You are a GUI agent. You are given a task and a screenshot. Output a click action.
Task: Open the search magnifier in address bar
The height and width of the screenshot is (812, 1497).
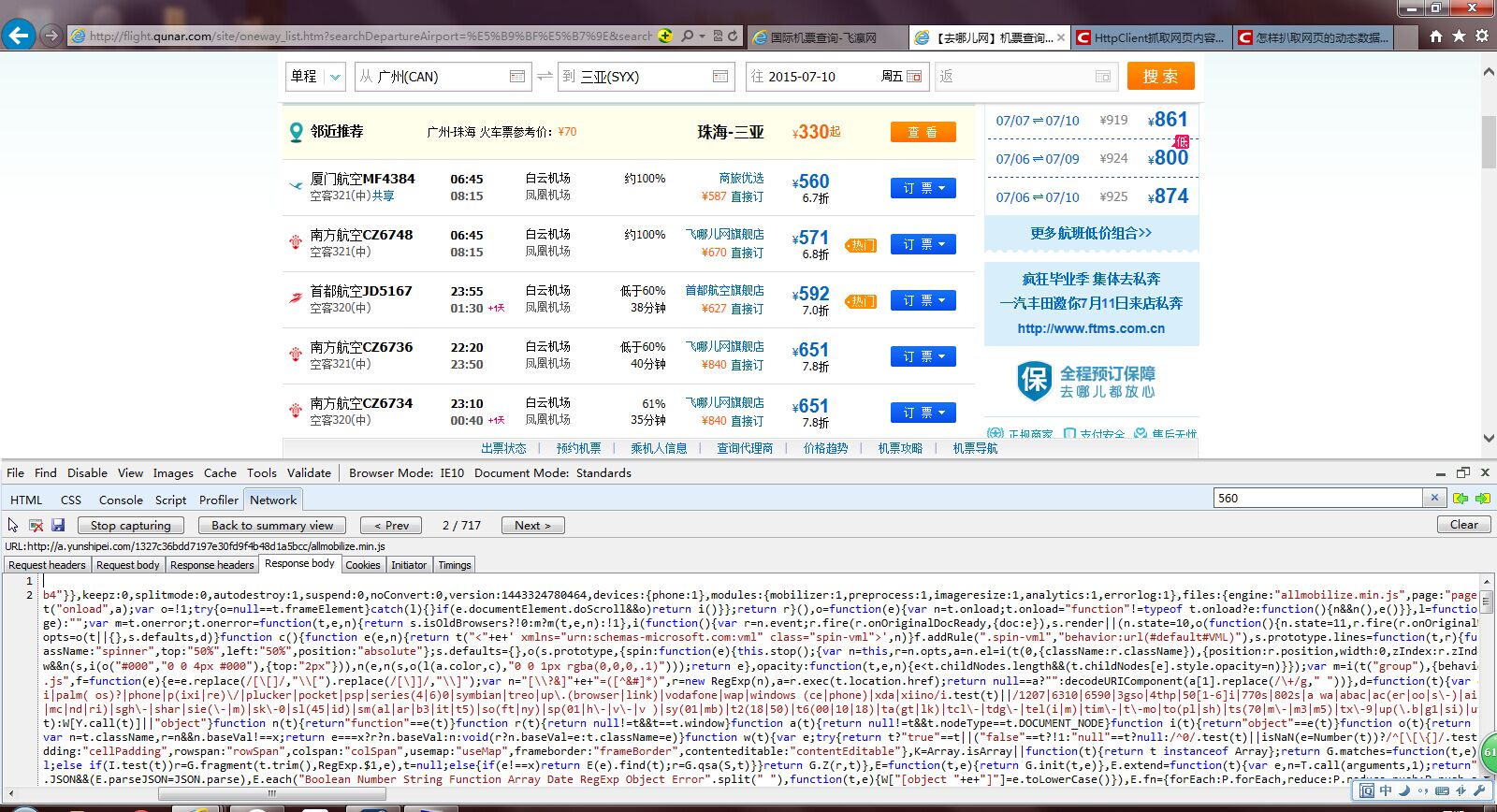[688, 36]
